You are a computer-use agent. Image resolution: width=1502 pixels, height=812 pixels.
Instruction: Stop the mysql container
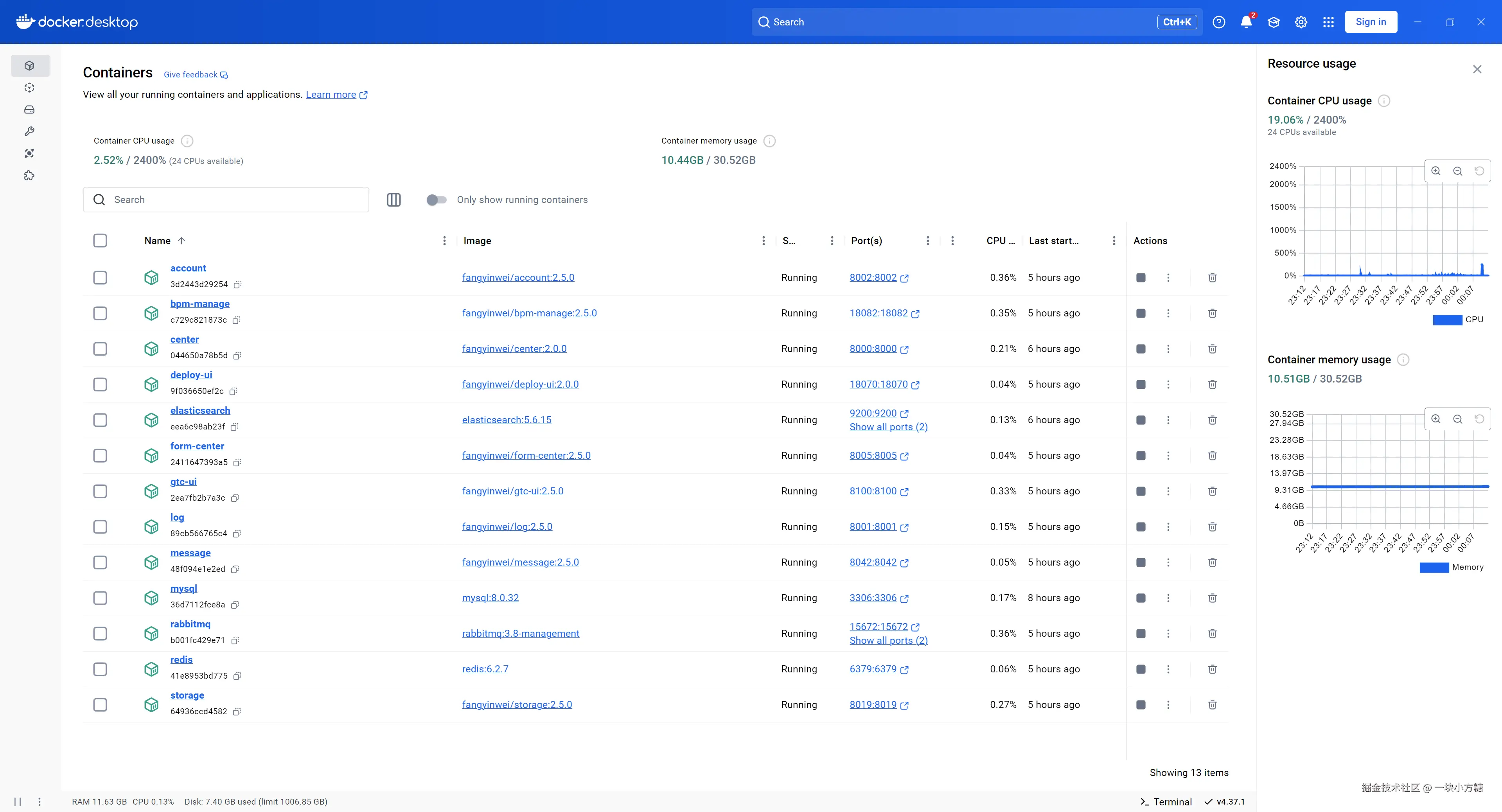(1141, 598)
